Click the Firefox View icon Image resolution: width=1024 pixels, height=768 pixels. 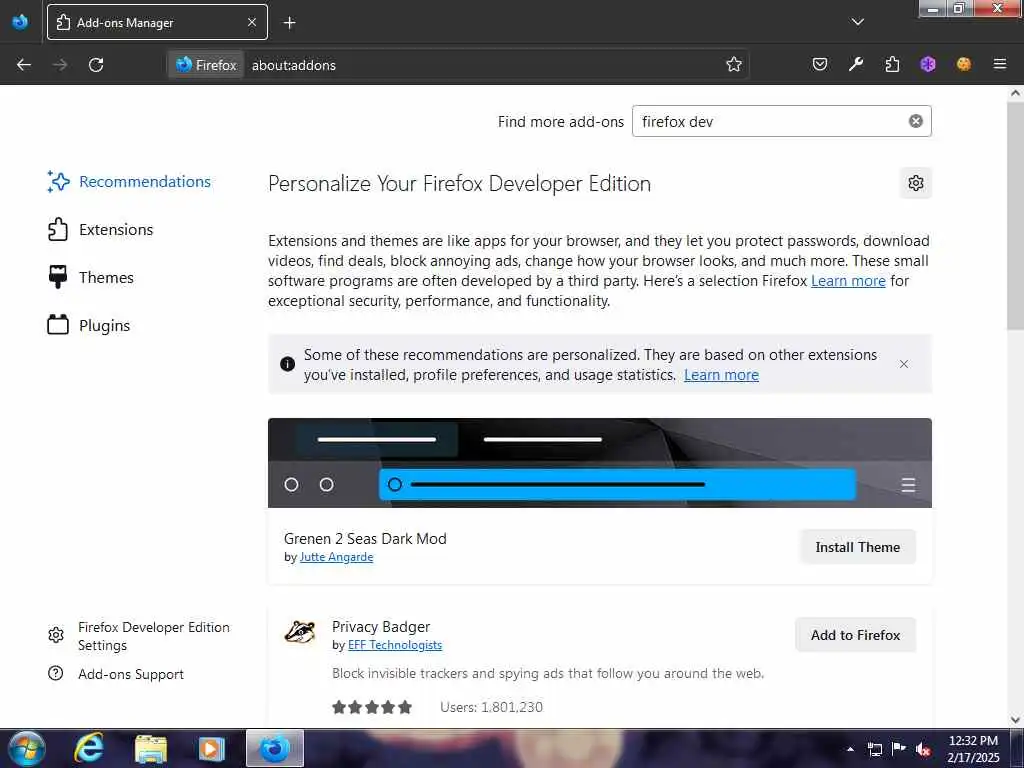point(20,22)
